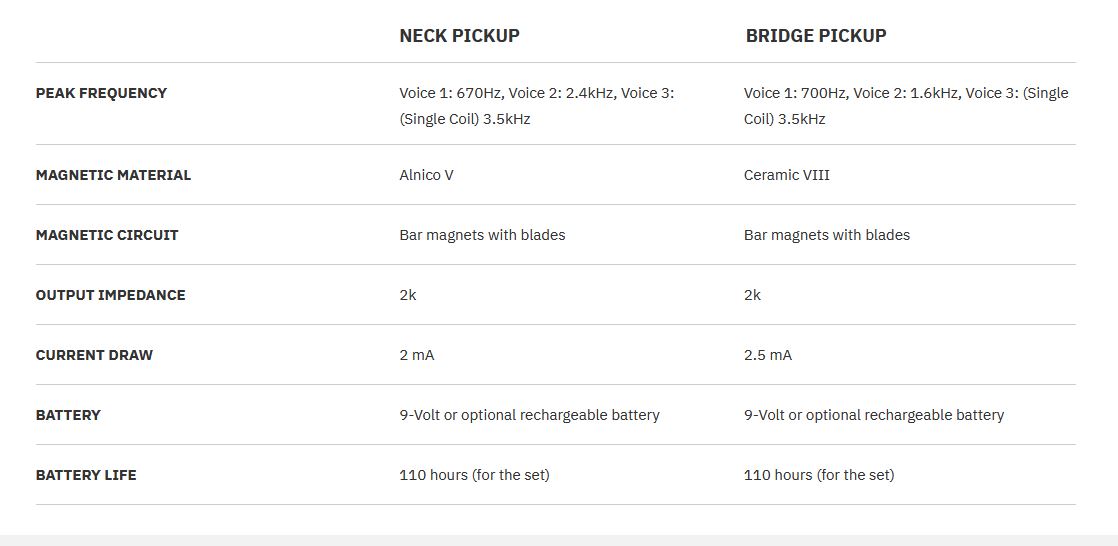Screen dimensions: 1118x546
Task: Click the bridge pickup 2k impedance value
Action: click(x=752, y=294)
